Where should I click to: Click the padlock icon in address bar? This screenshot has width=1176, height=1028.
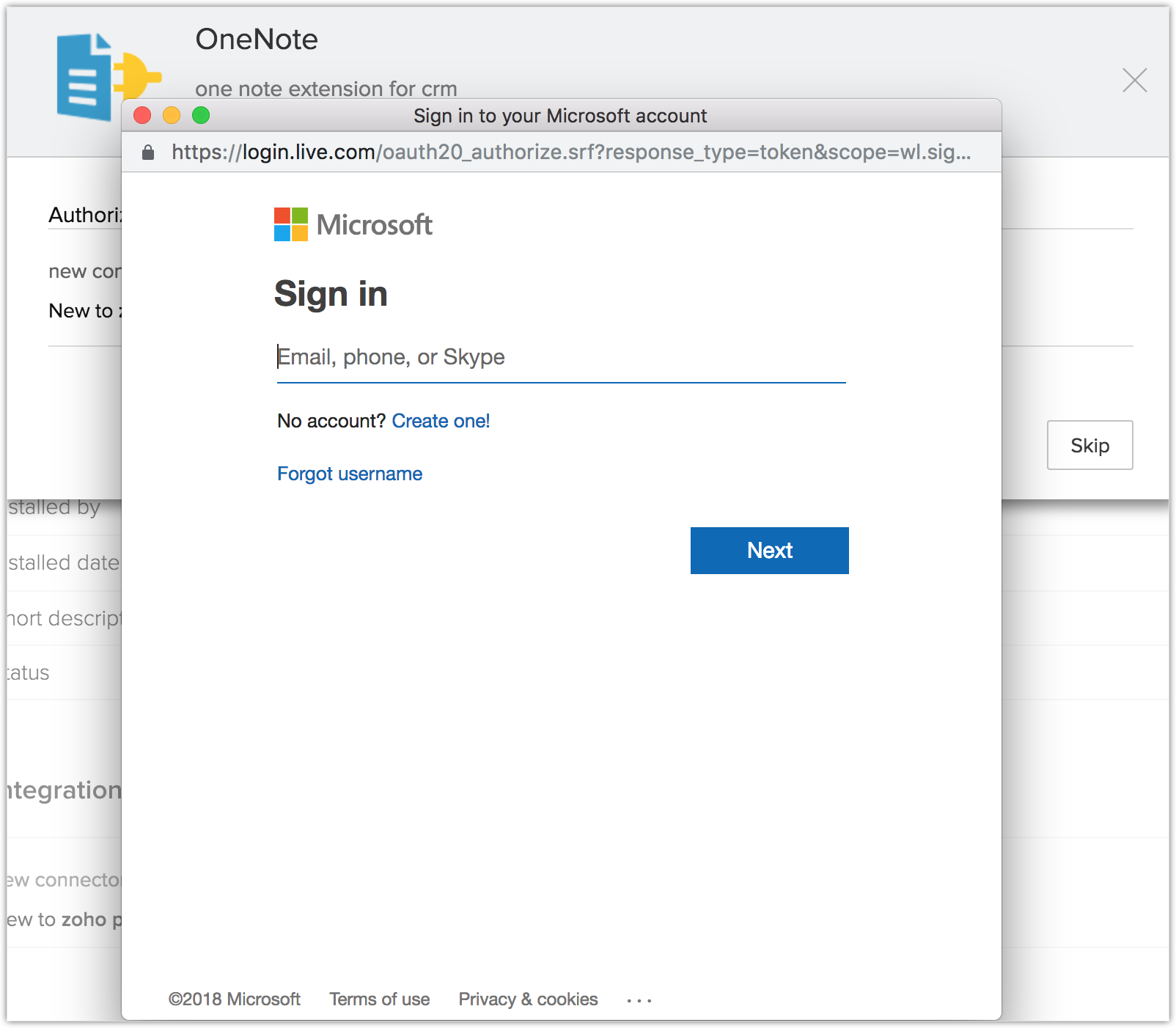148,153
